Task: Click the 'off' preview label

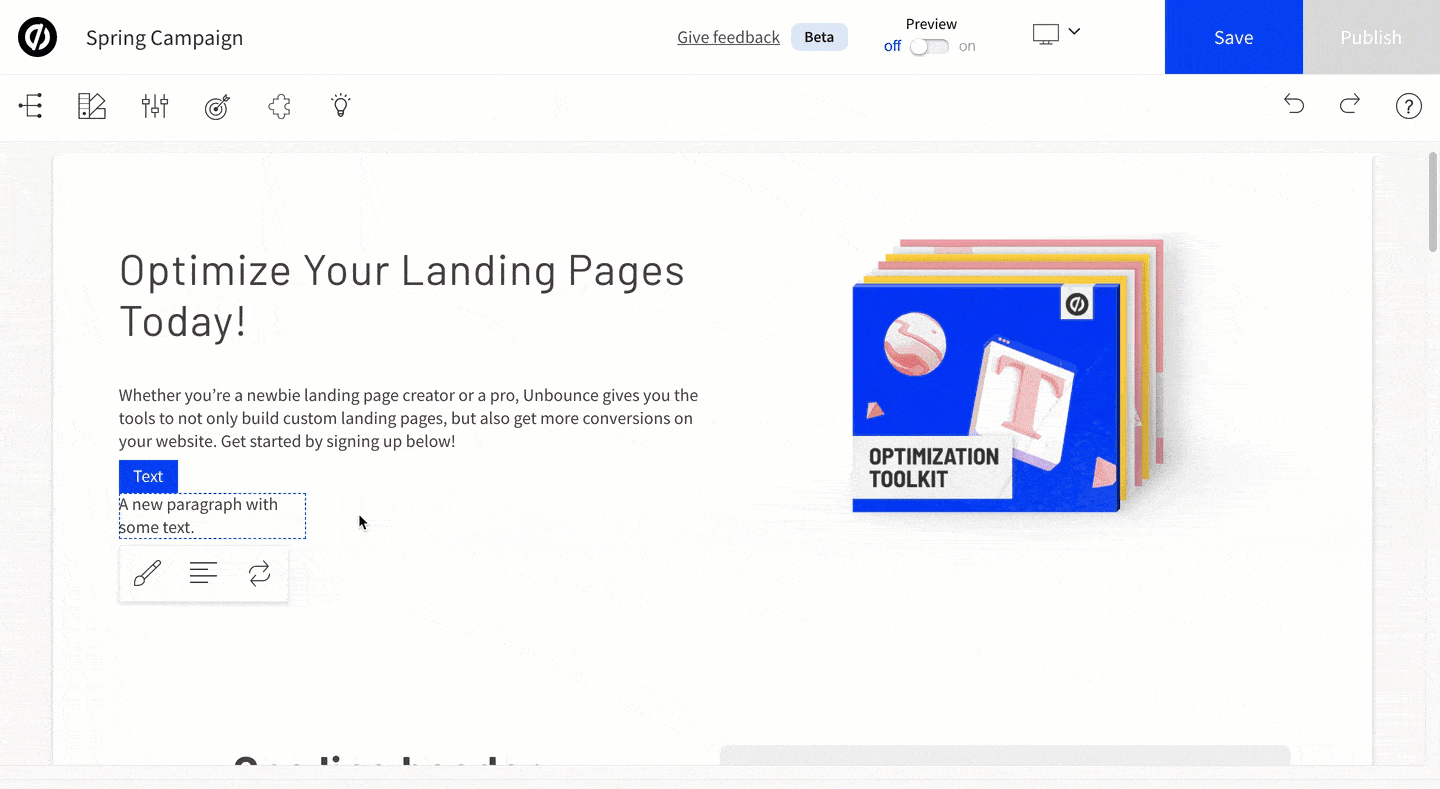Action: tap(892, 46)
